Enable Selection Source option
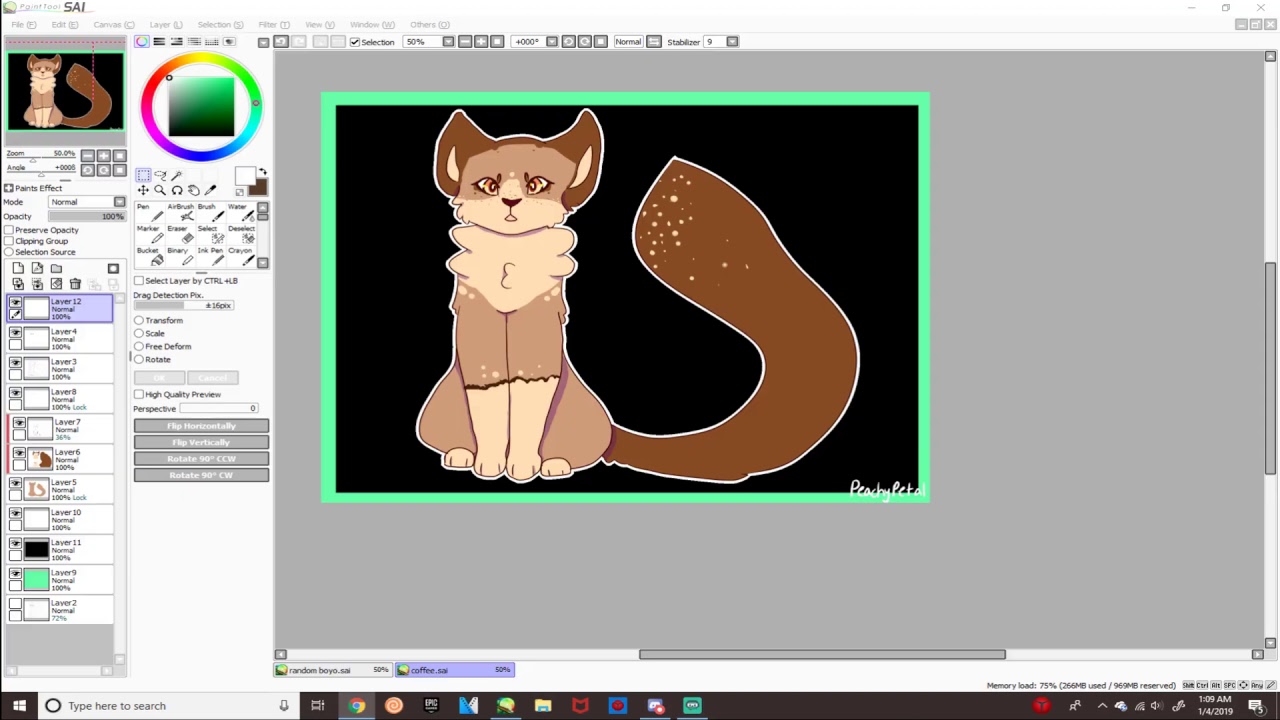 [9, 252]
